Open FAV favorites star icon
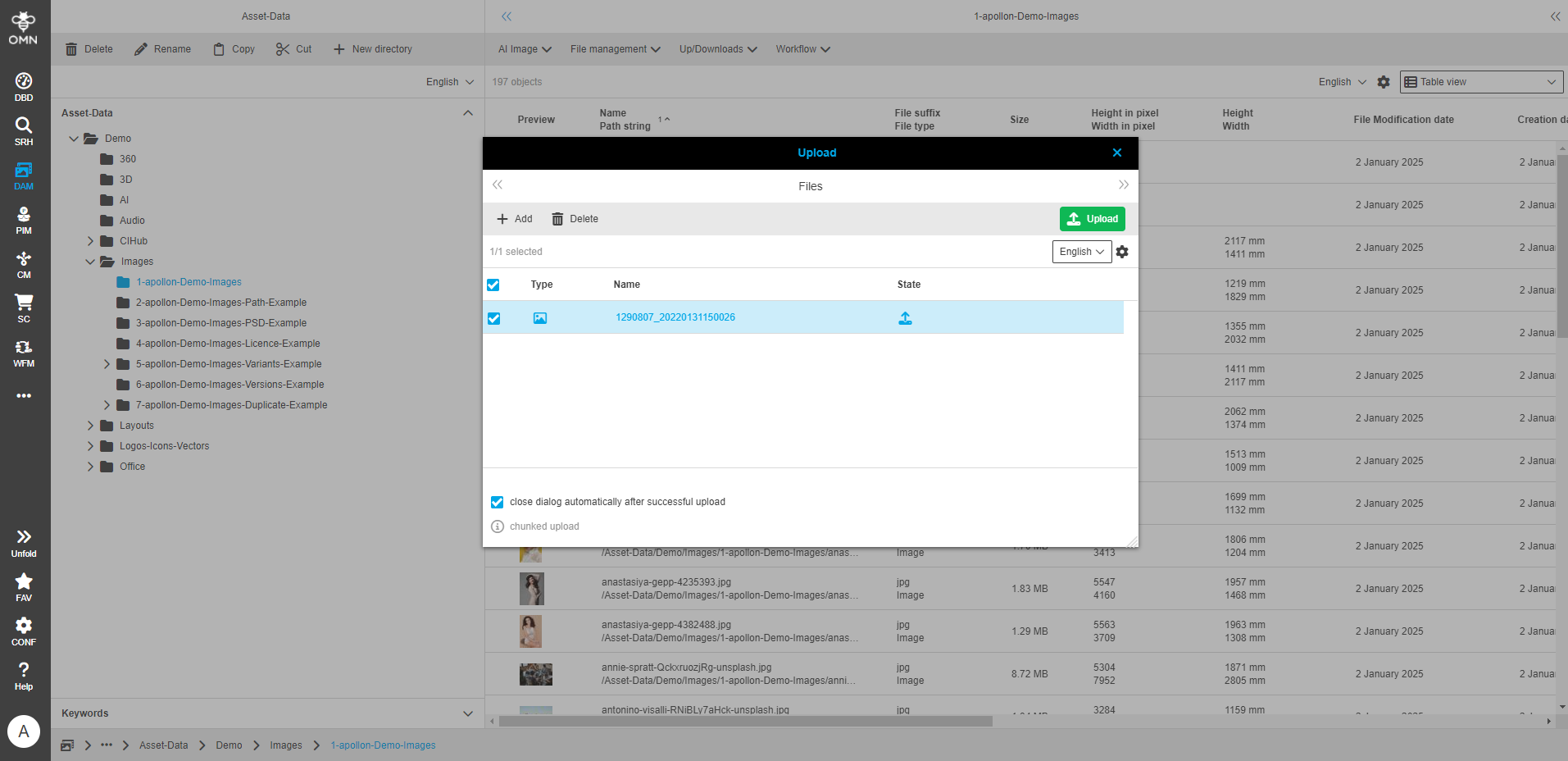Image resolution: width=1568 pixels, height=761 pixels. tap(24, 586)
